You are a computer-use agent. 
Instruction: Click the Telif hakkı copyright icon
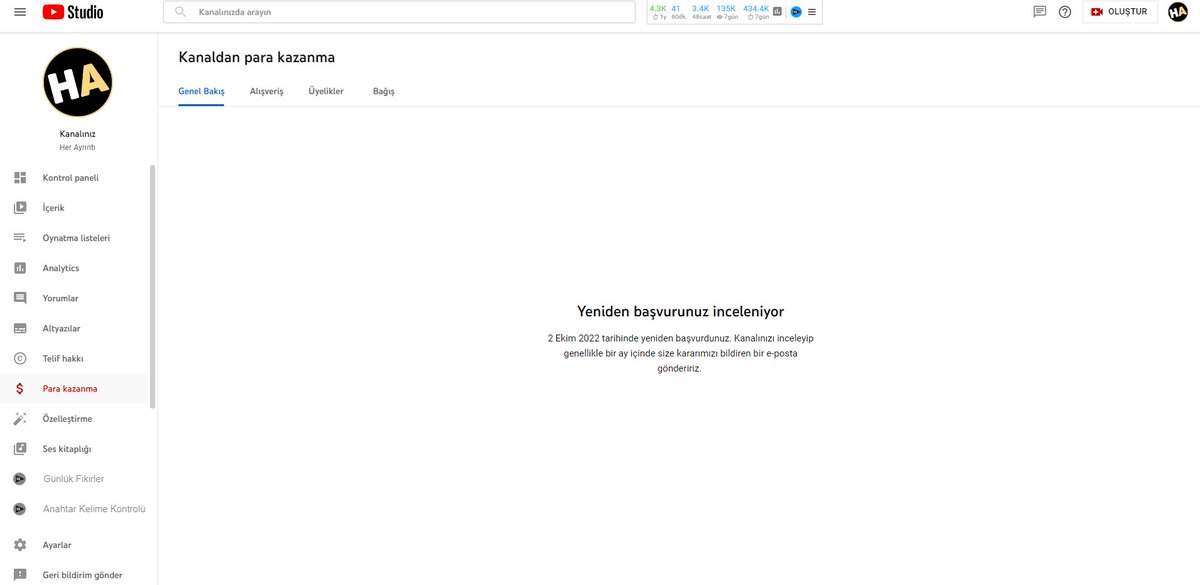point(20,358)
